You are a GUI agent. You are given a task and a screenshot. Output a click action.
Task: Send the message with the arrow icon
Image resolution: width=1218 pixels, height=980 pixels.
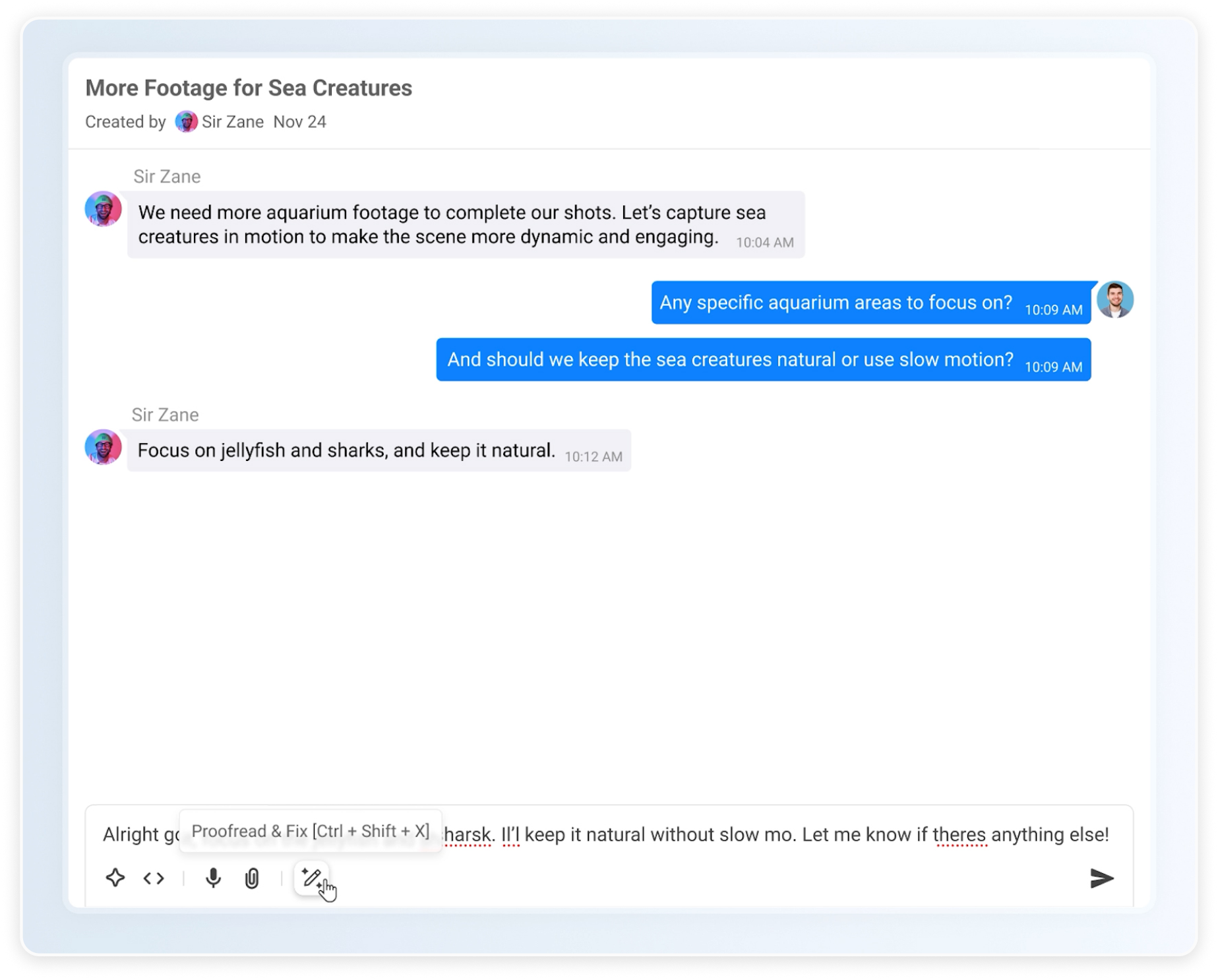coord(1101,878)
